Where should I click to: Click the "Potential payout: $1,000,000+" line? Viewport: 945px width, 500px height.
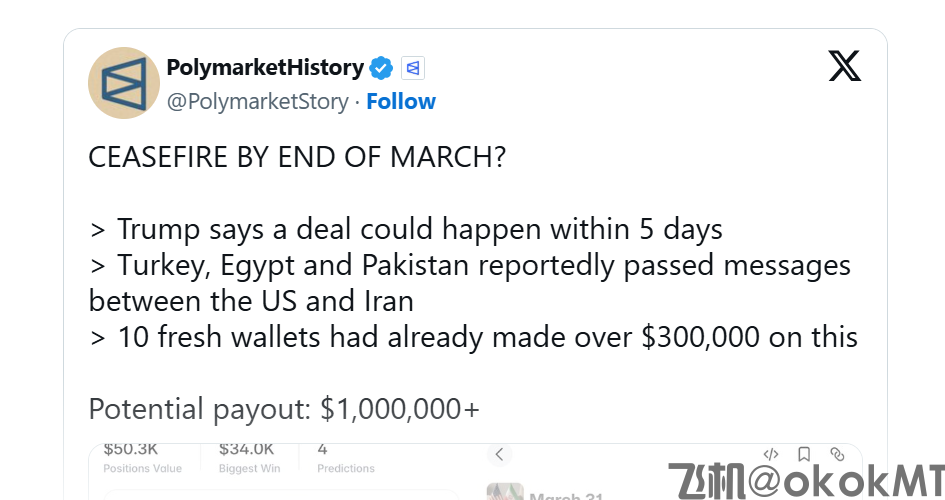(x=284, y=409)
